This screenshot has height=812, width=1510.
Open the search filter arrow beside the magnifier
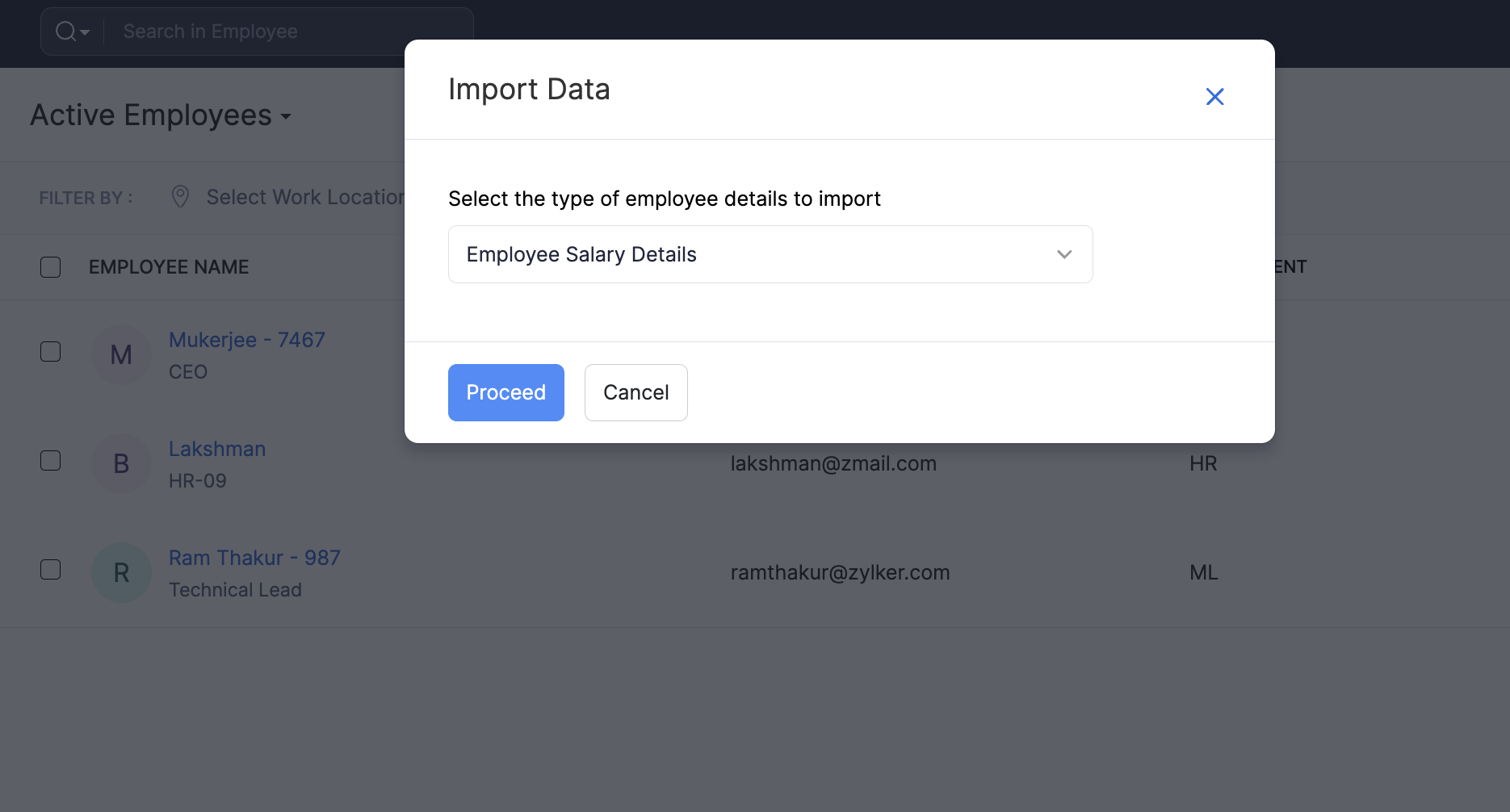tap(85, 32)
